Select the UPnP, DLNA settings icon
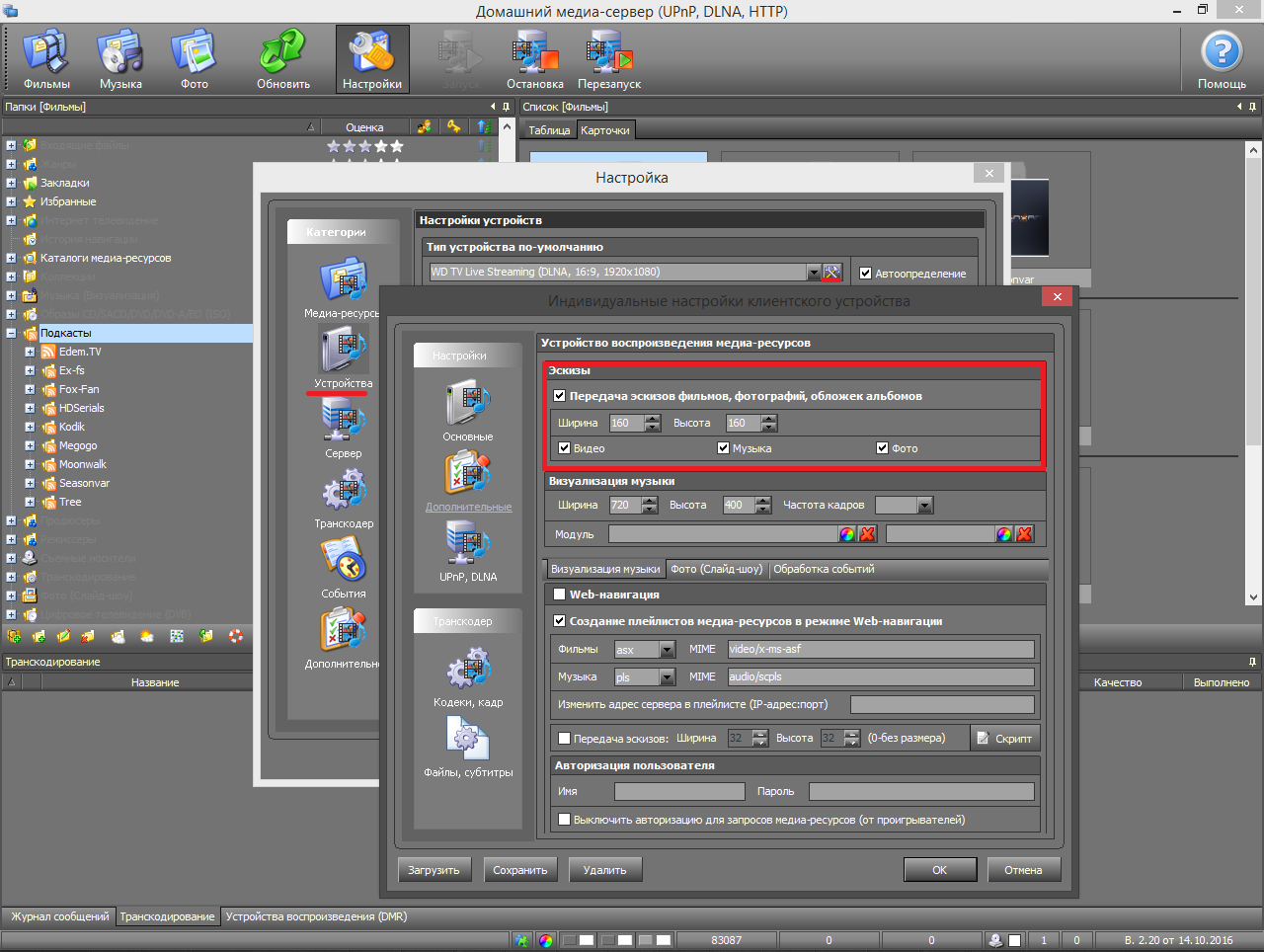 coord(467,550)
